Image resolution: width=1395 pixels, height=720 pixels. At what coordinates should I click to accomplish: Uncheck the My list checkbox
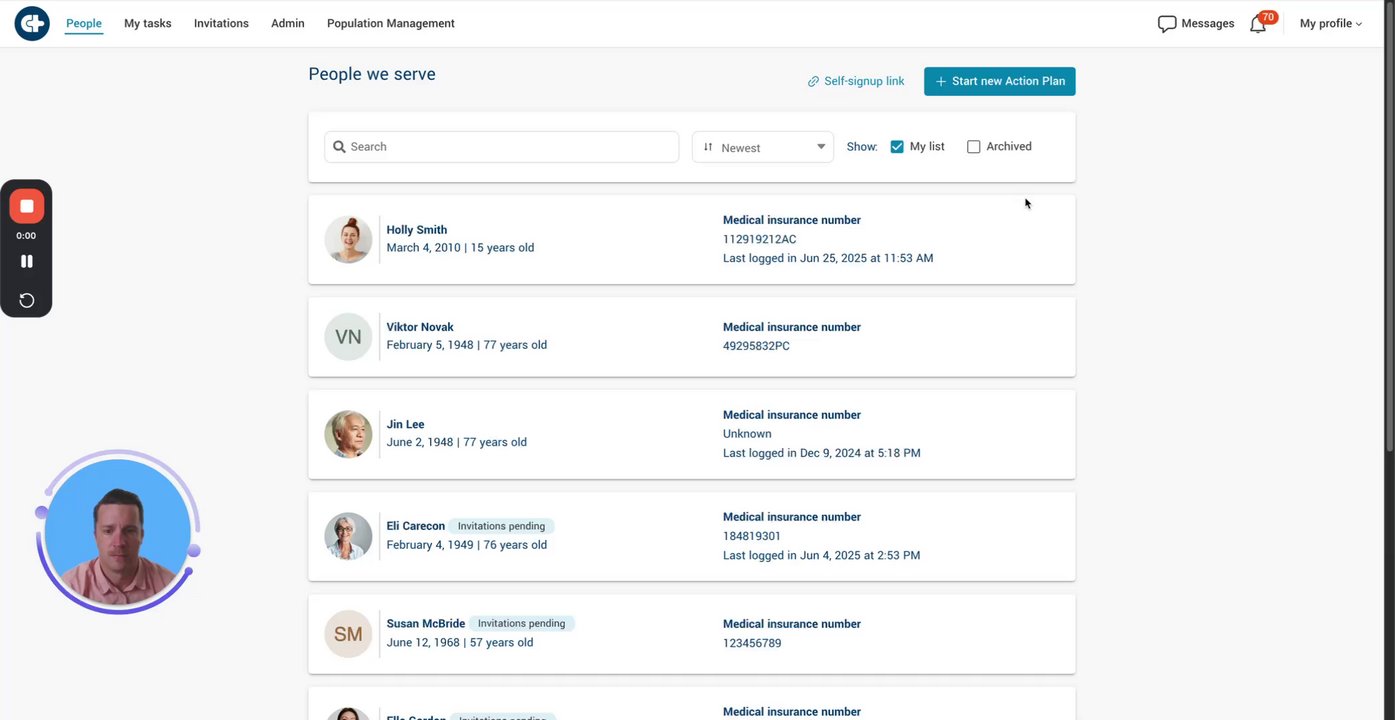pyautogui.click(x=897, y=147)
